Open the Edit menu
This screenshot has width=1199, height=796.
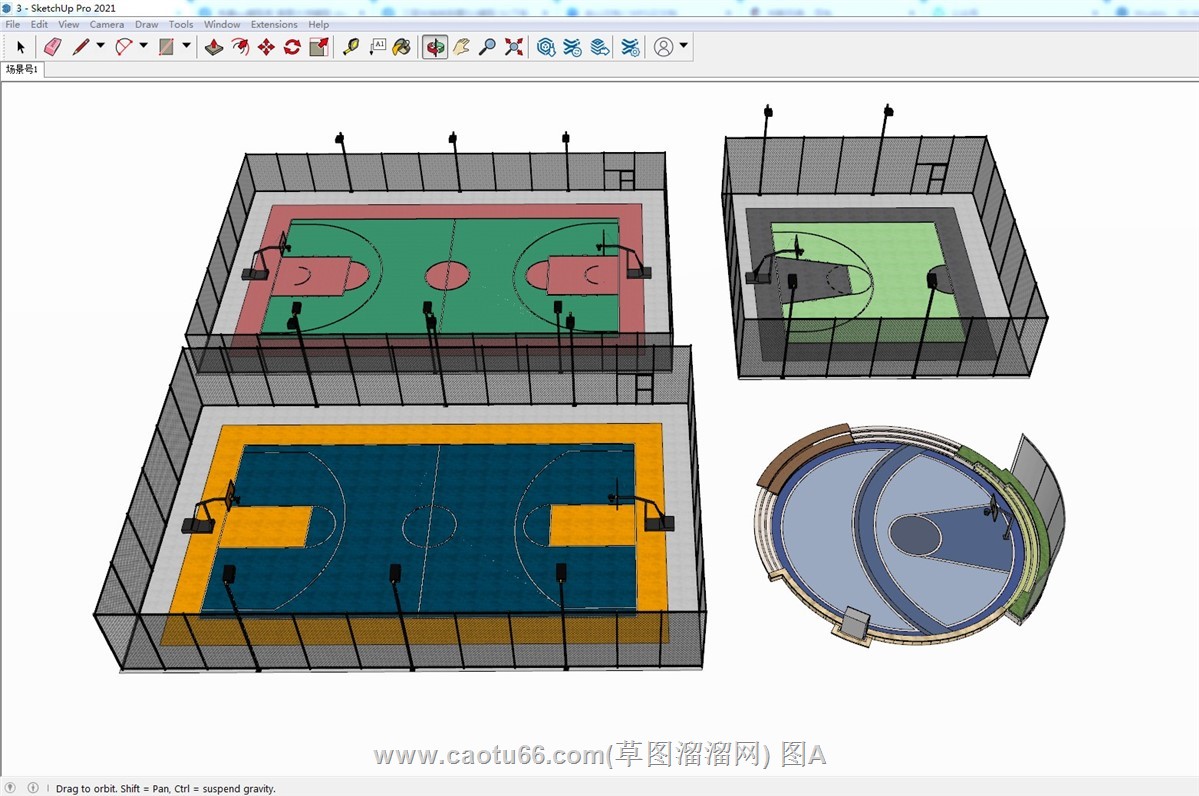39,24
